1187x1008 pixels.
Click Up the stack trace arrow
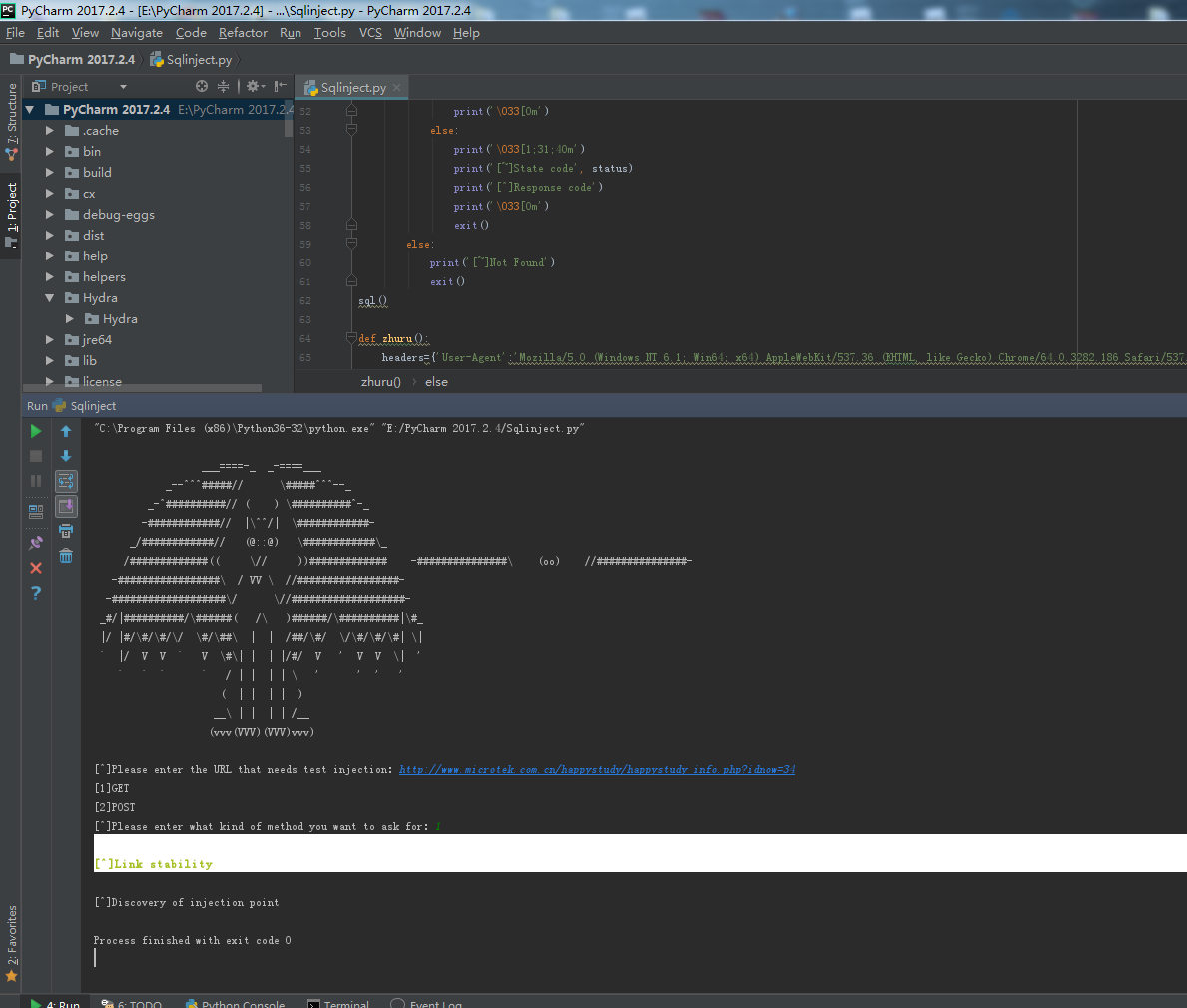click(66, 431)
